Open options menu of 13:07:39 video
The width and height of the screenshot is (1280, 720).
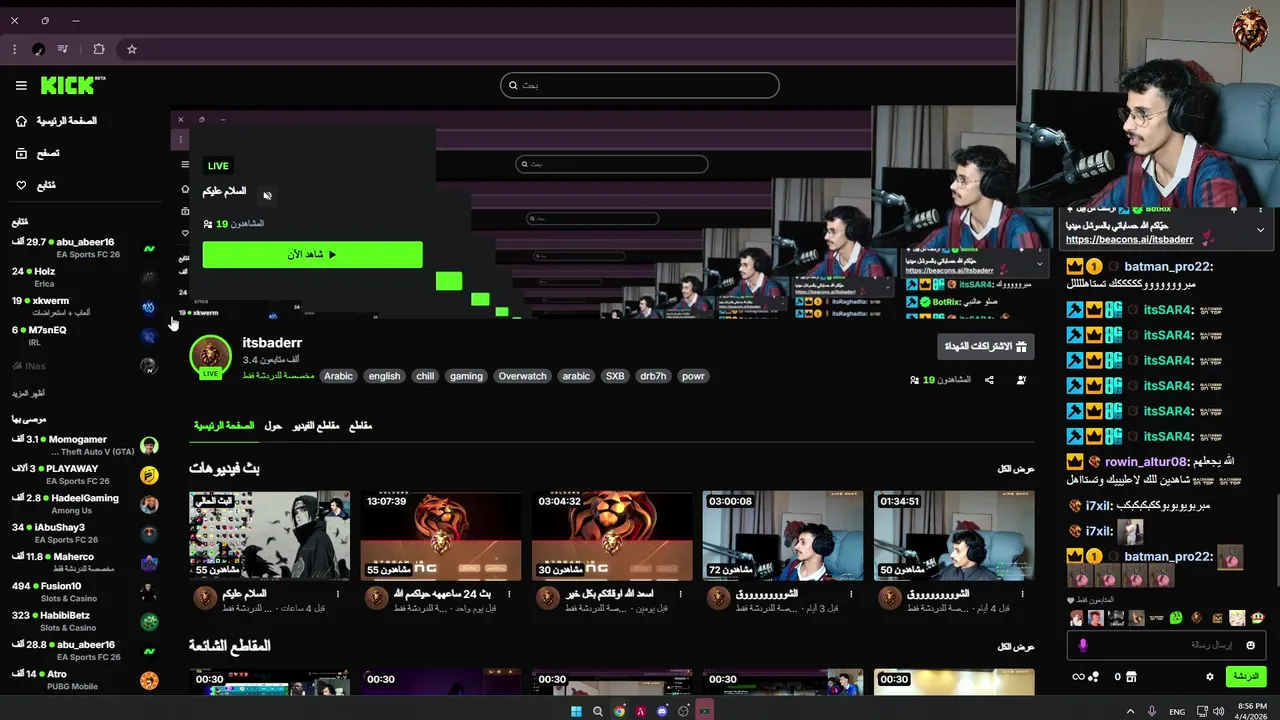click(509, 594)
